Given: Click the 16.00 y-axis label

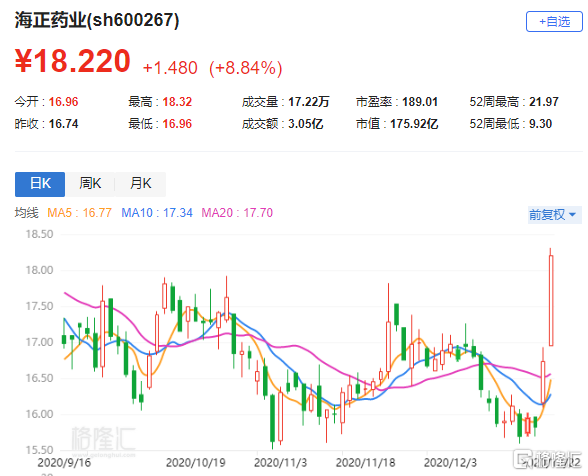Looking at the screenshot, I should coord(39,414).
